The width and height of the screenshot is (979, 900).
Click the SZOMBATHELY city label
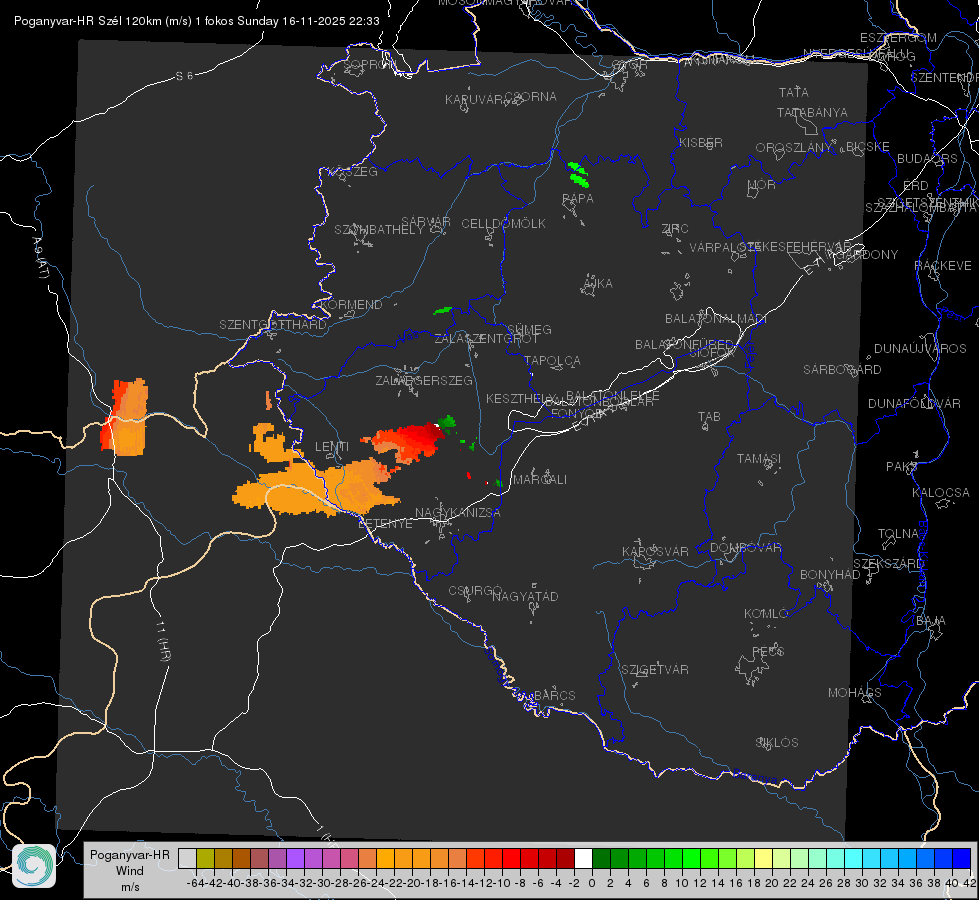[379, 230]
